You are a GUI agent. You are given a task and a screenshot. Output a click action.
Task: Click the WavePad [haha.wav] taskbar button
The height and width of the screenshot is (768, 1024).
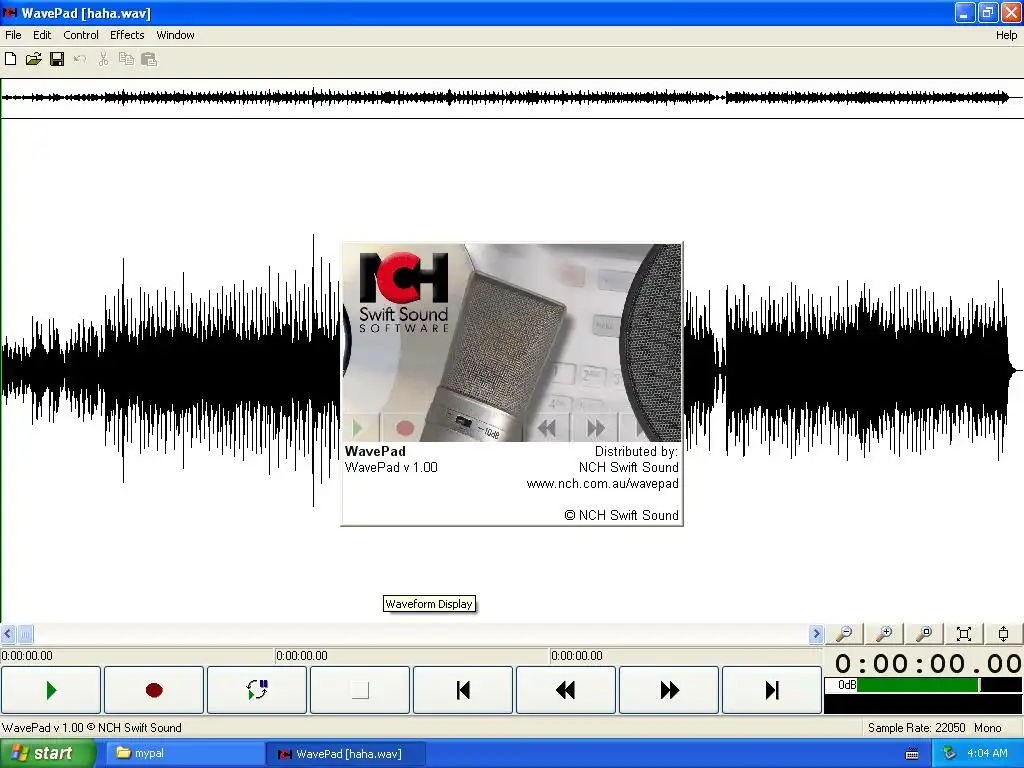click(x=346, y=754)
